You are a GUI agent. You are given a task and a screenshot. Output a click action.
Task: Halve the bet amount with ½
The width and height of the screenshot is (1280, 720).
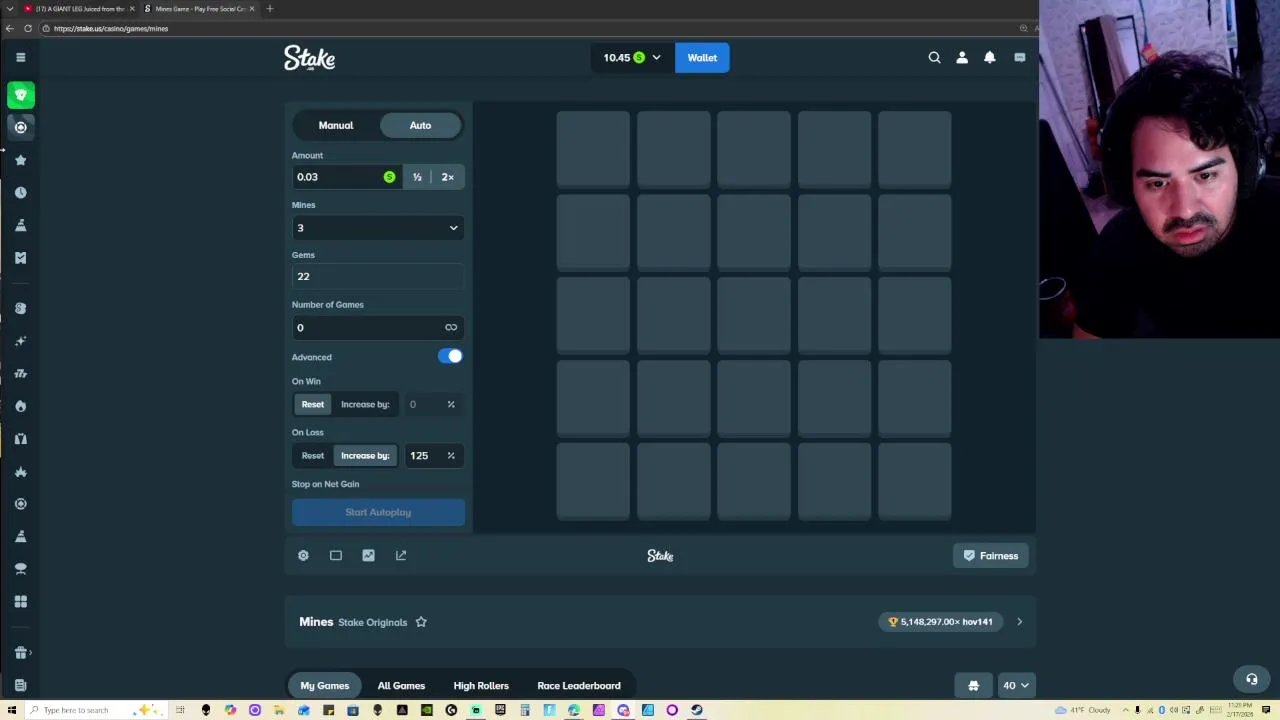417,177
